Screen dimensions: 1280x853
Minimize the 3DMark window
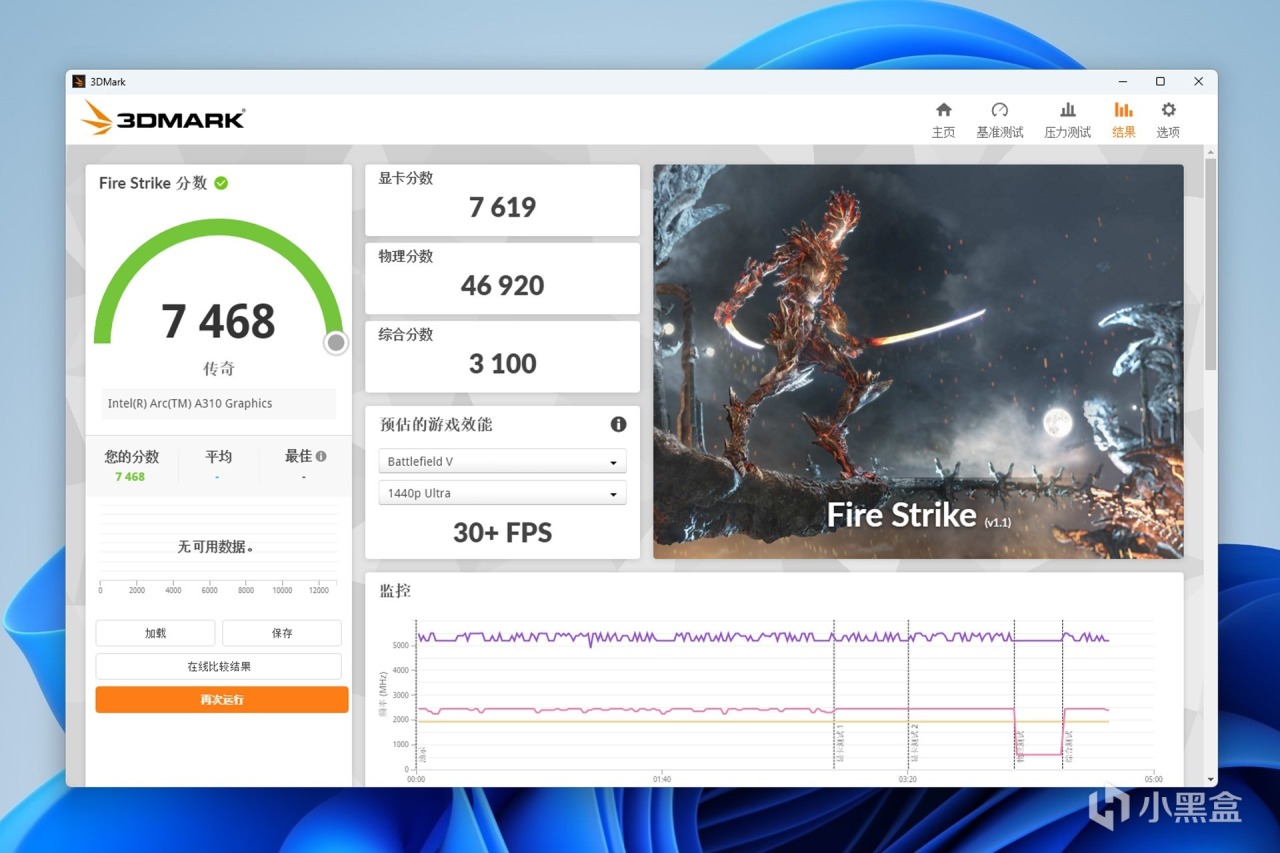(x=1123, y=82)
